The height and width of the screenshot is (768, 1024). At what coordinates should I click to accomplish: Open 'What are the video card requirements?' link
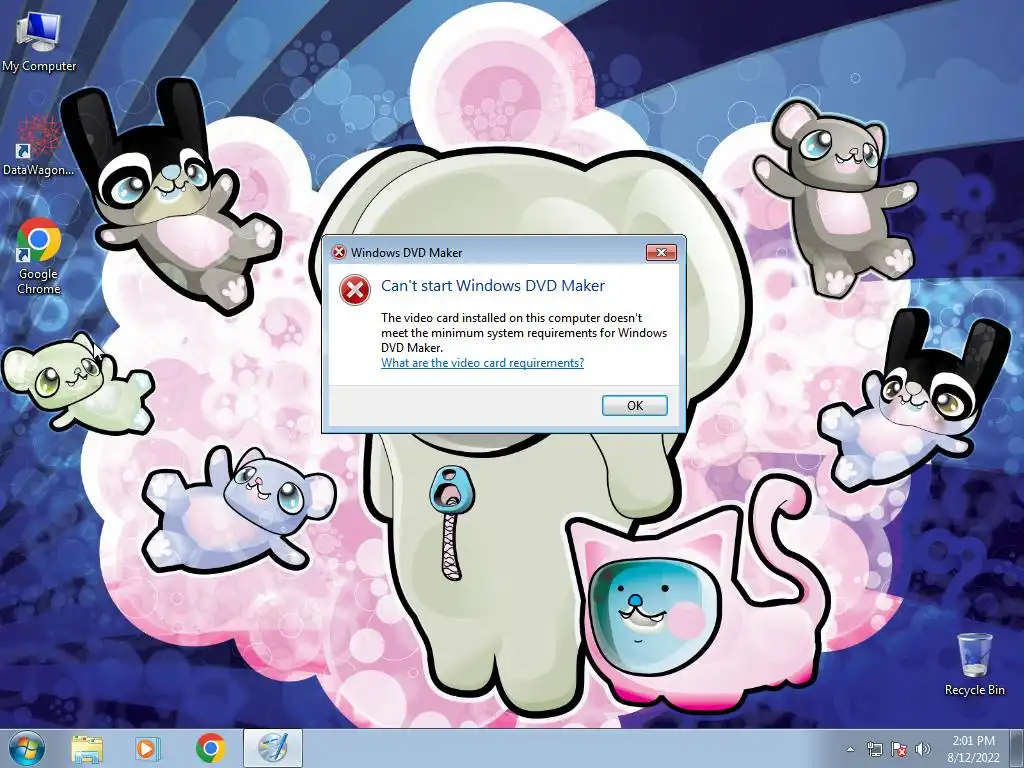click(x=483, y=363)
